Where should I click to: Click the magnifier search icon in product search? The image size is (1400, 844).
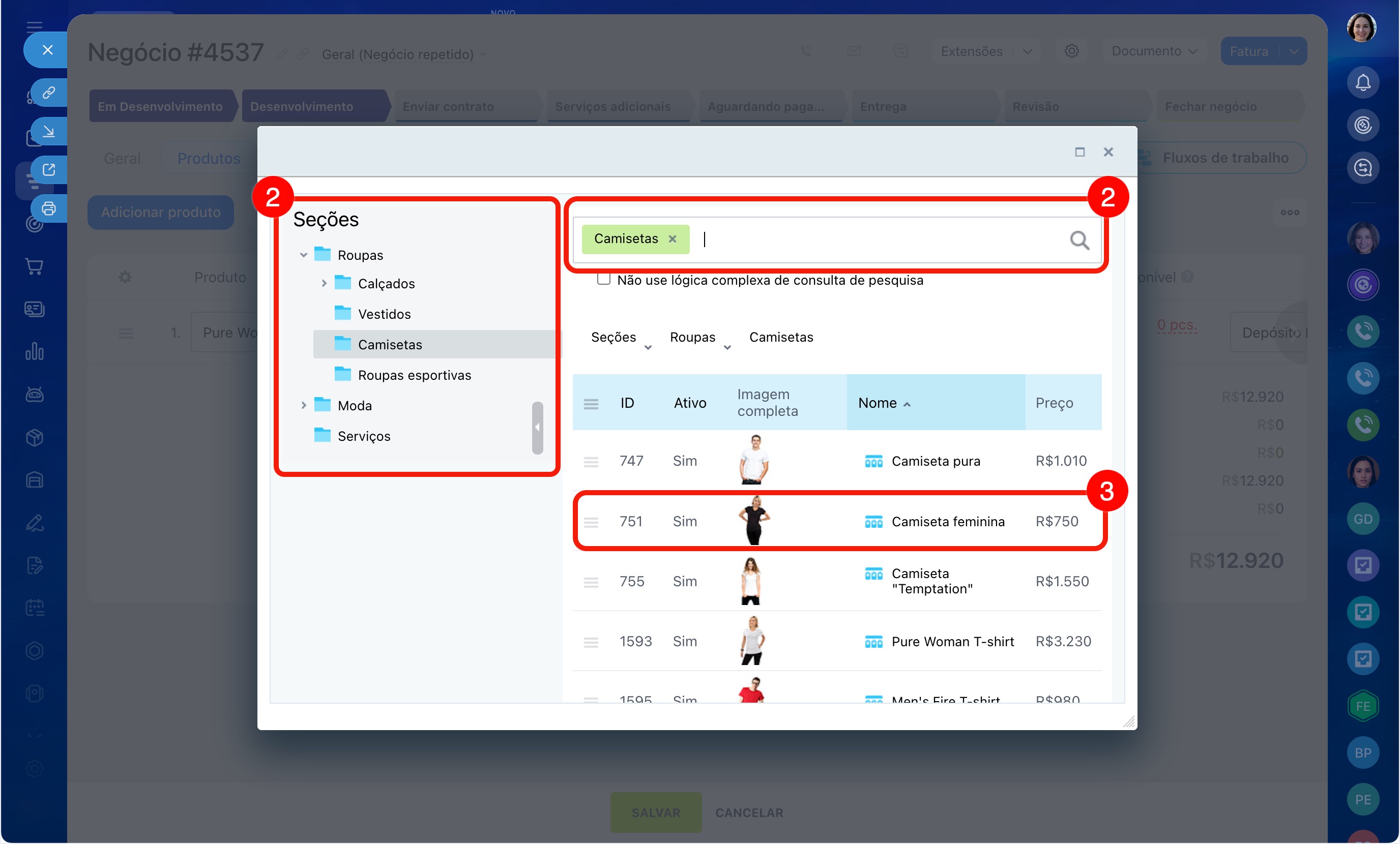[1079, 240]
